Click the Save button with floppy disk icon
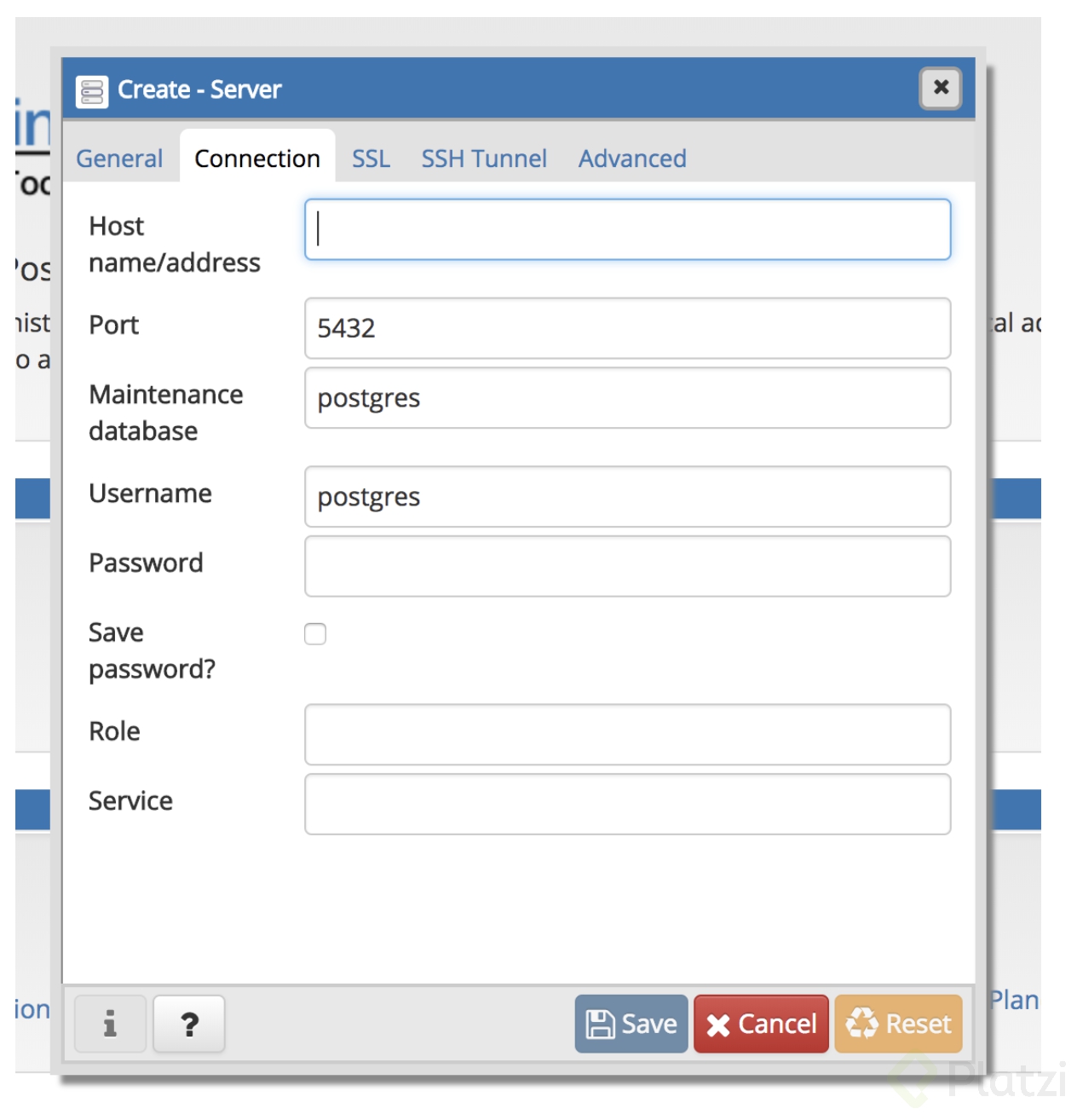This screenshot has height=1120, width=1077. click(631, 1024)
